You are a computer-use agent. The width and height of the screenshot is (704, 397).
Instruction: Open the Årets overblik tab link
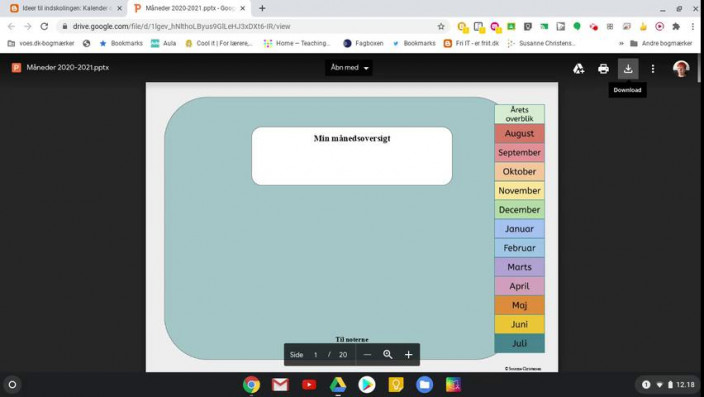(x=519, y=114)
